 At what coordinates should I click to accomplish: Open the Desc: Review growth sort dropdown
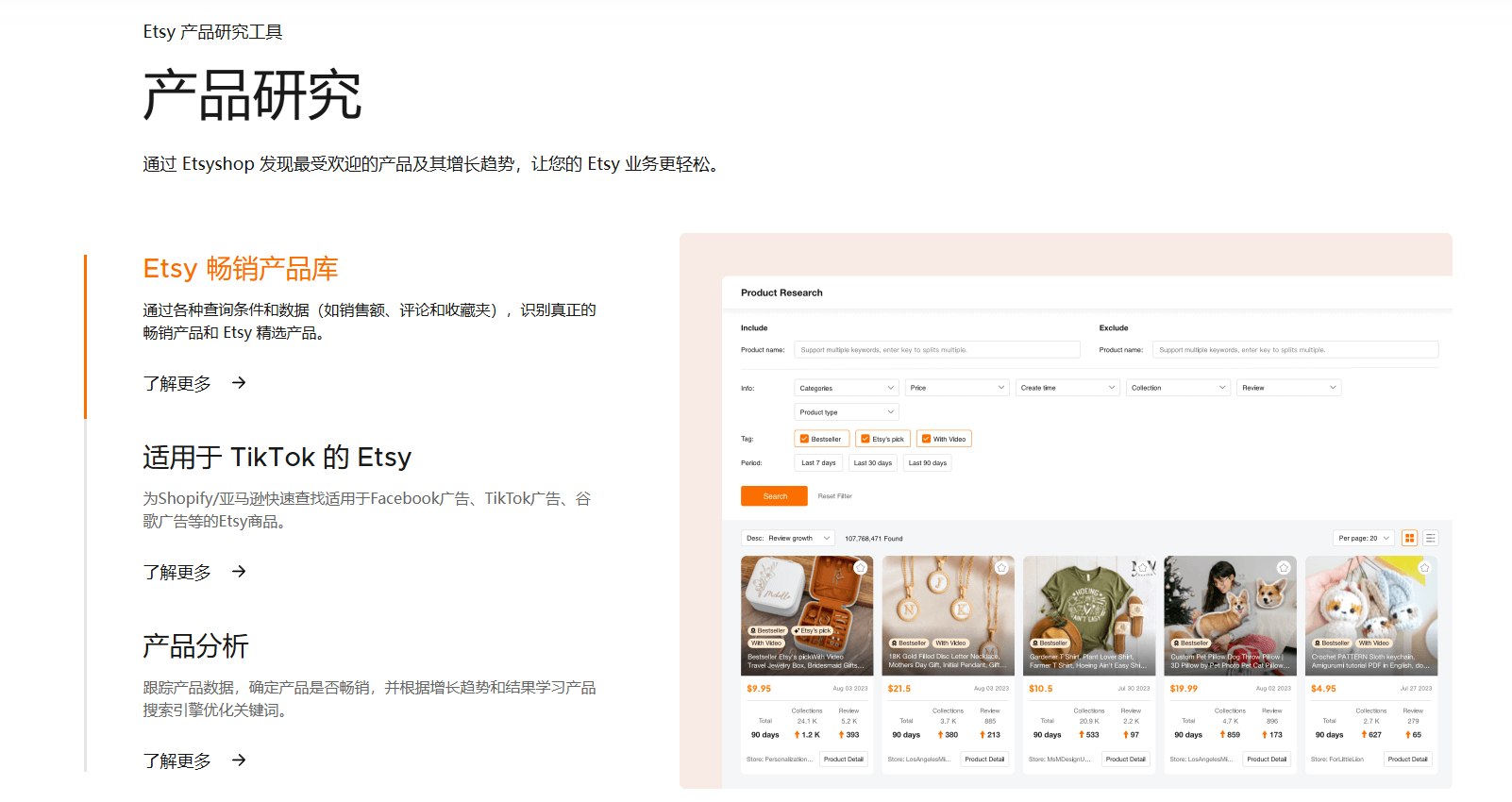[788, 539]
